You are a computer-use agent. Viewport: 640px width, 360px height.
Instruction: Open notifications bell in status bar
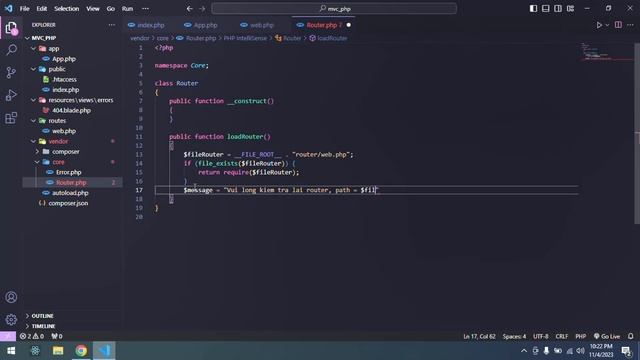[631, 336]
